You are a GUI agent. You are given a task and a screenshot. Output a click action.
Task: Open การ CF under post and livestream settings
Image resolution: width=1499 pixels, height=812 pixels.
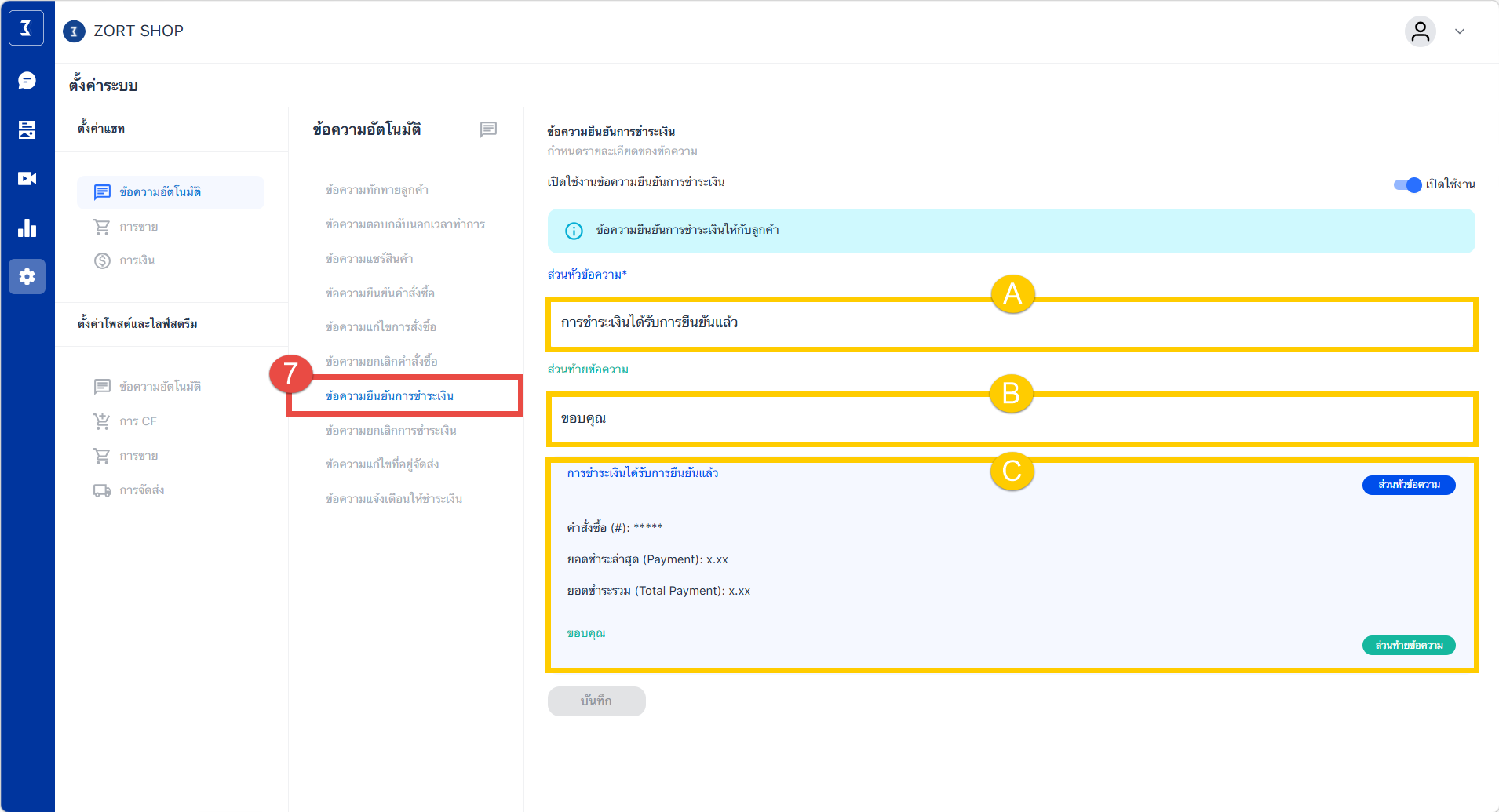point(138,421)
